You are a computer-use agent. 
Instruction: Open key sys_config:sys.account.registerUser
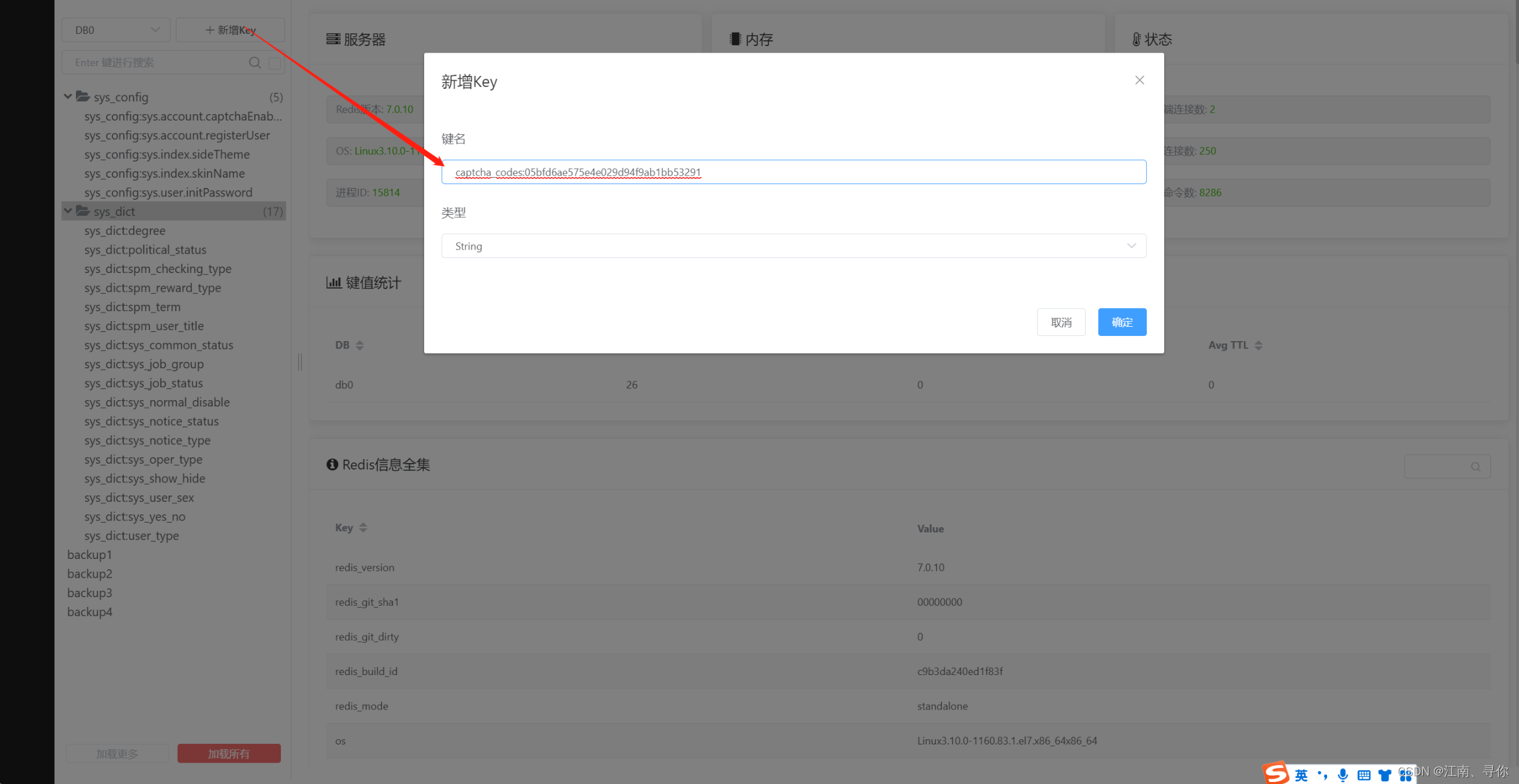[177, 135]
